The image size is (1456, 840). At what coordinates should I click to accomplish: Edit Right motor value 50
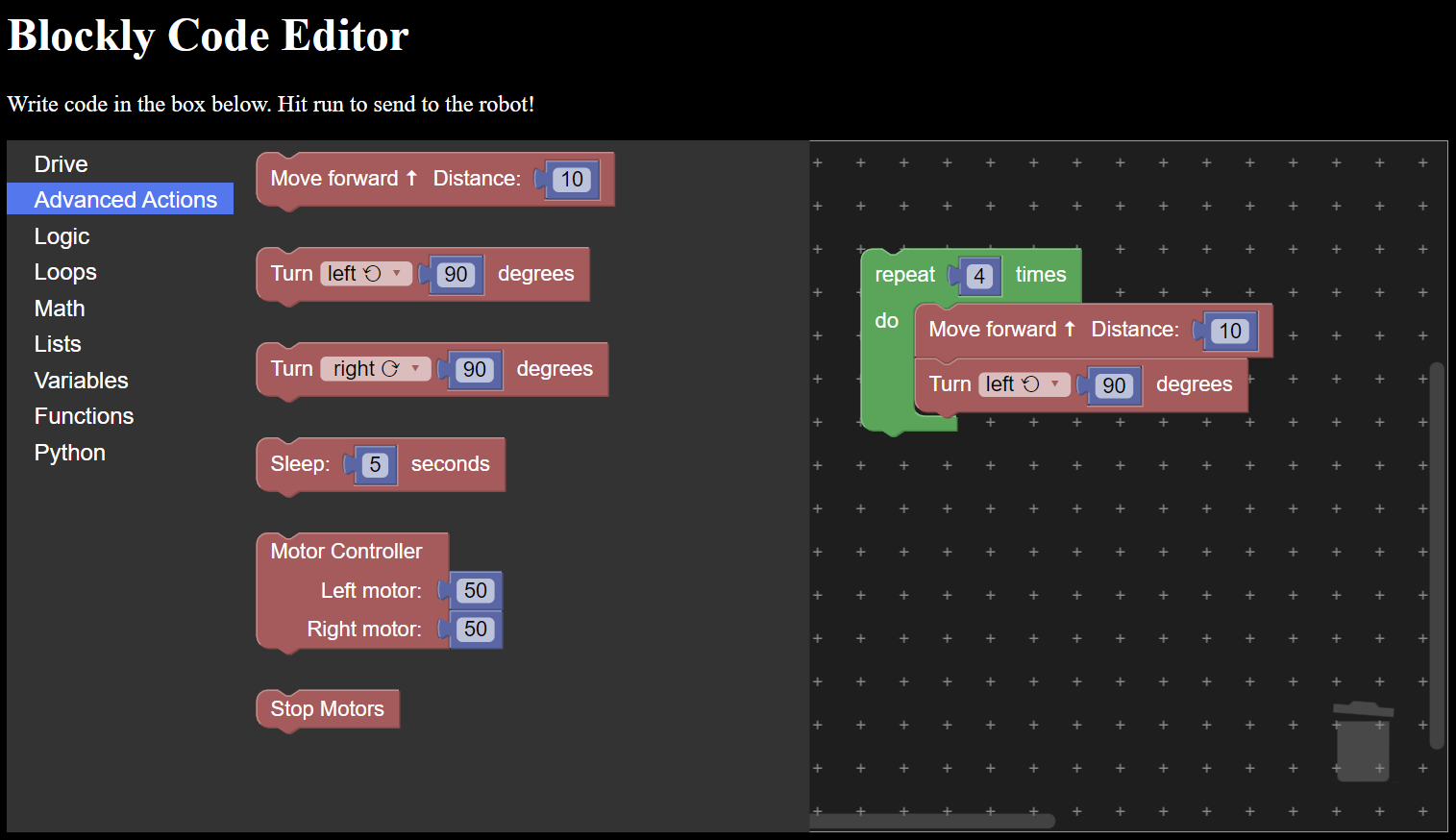[476, 630]
